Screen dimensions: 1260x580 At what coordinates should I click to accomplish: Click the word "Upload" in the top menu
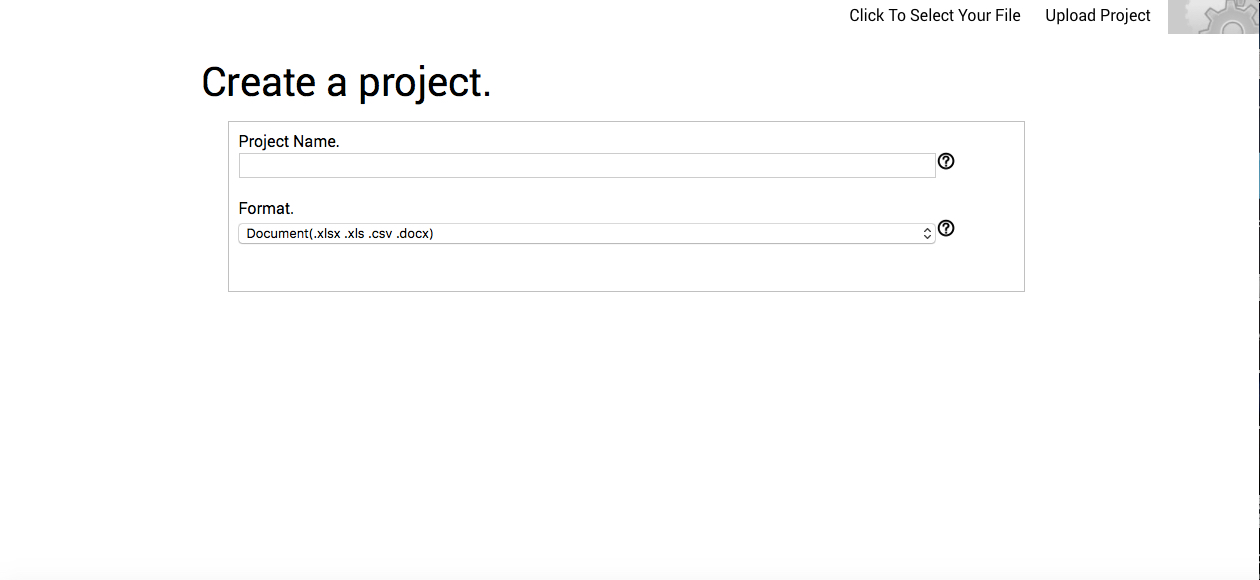click(x=1069, y=15)
